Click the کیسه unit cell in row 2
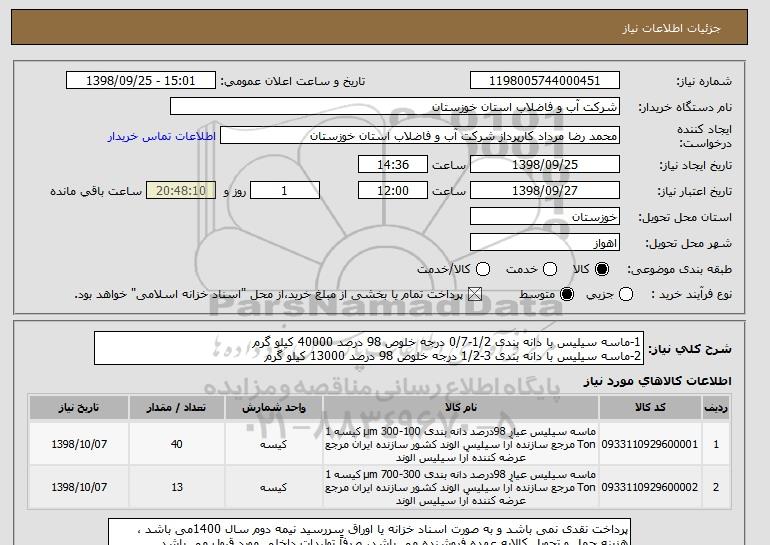 point(274,487)
